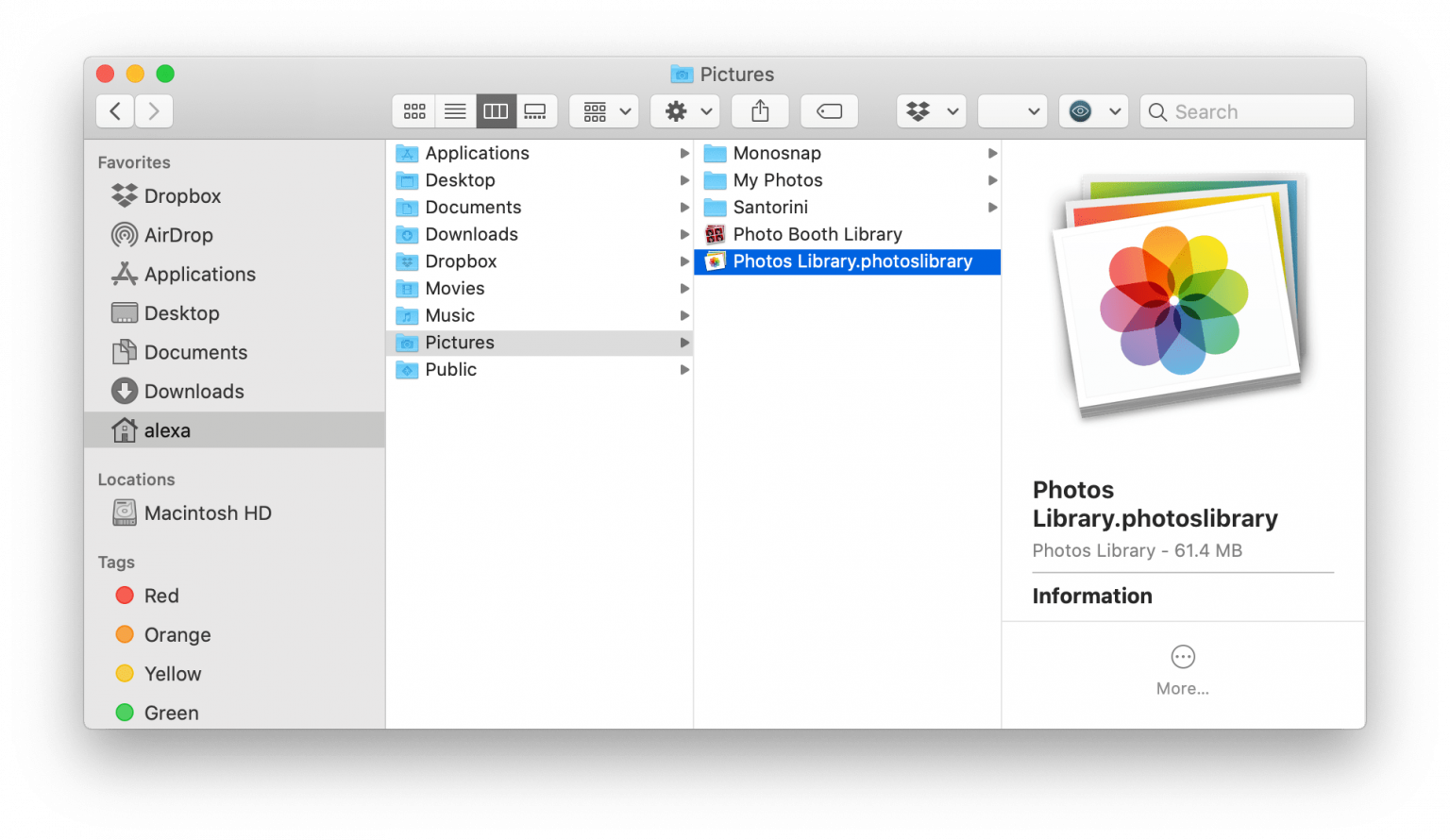The width and height of the screenshot is (1450, 840).
Task: Switch to icon view in the toolbar
Action: click(413, 110)
